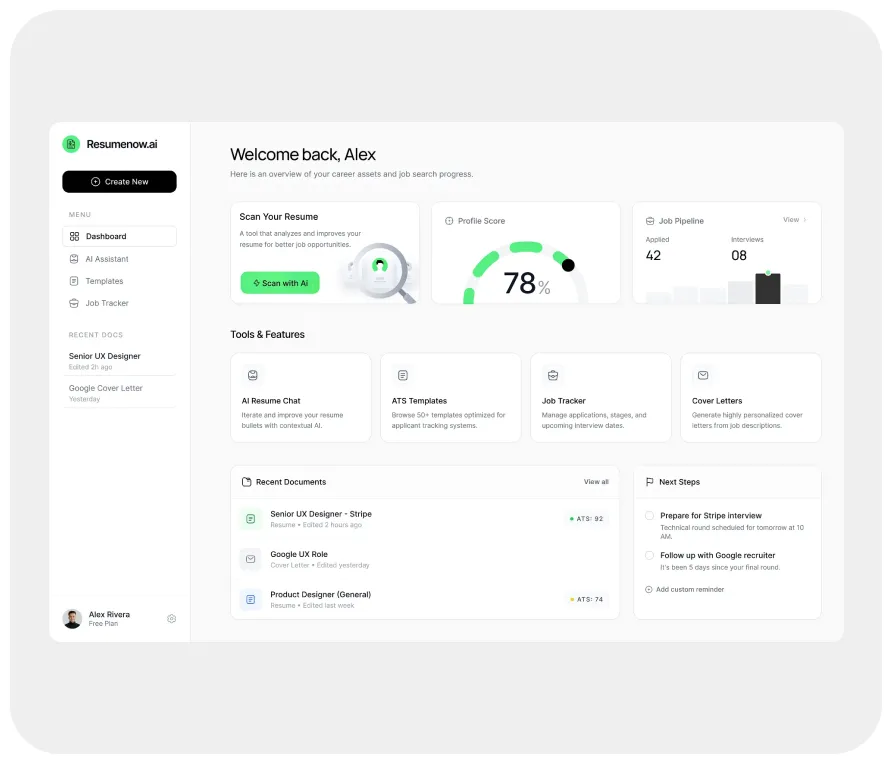Viewport: 892px width, 764px height.
Task: Open settings gear next to Alex Rivera
Action: coord(171,619)
